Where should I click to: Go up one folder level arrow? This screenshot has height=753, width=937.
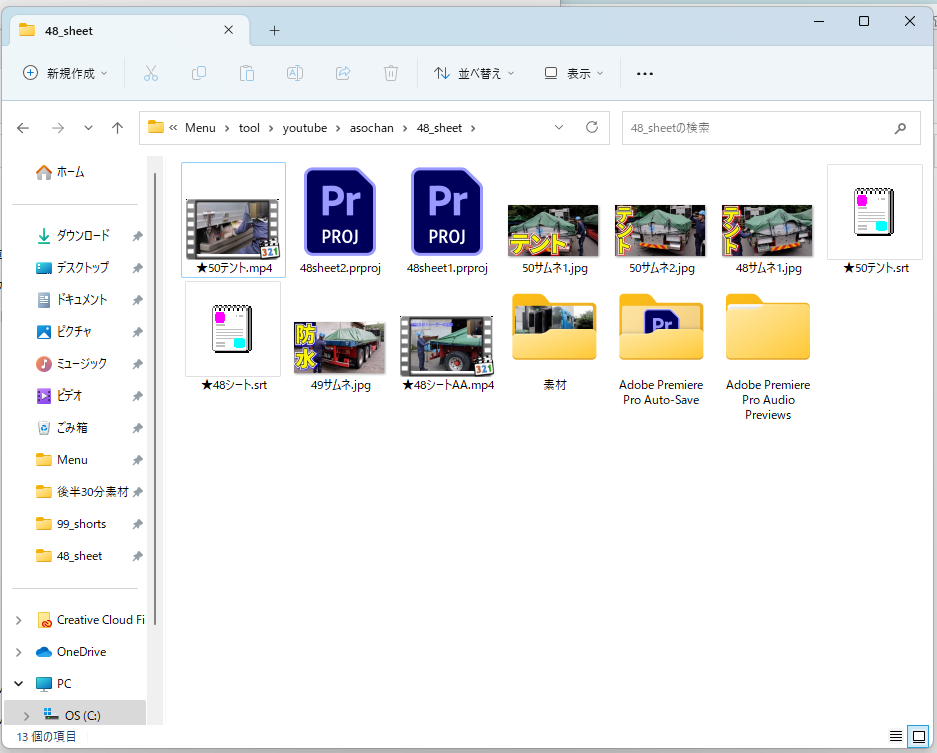point(118,128)
